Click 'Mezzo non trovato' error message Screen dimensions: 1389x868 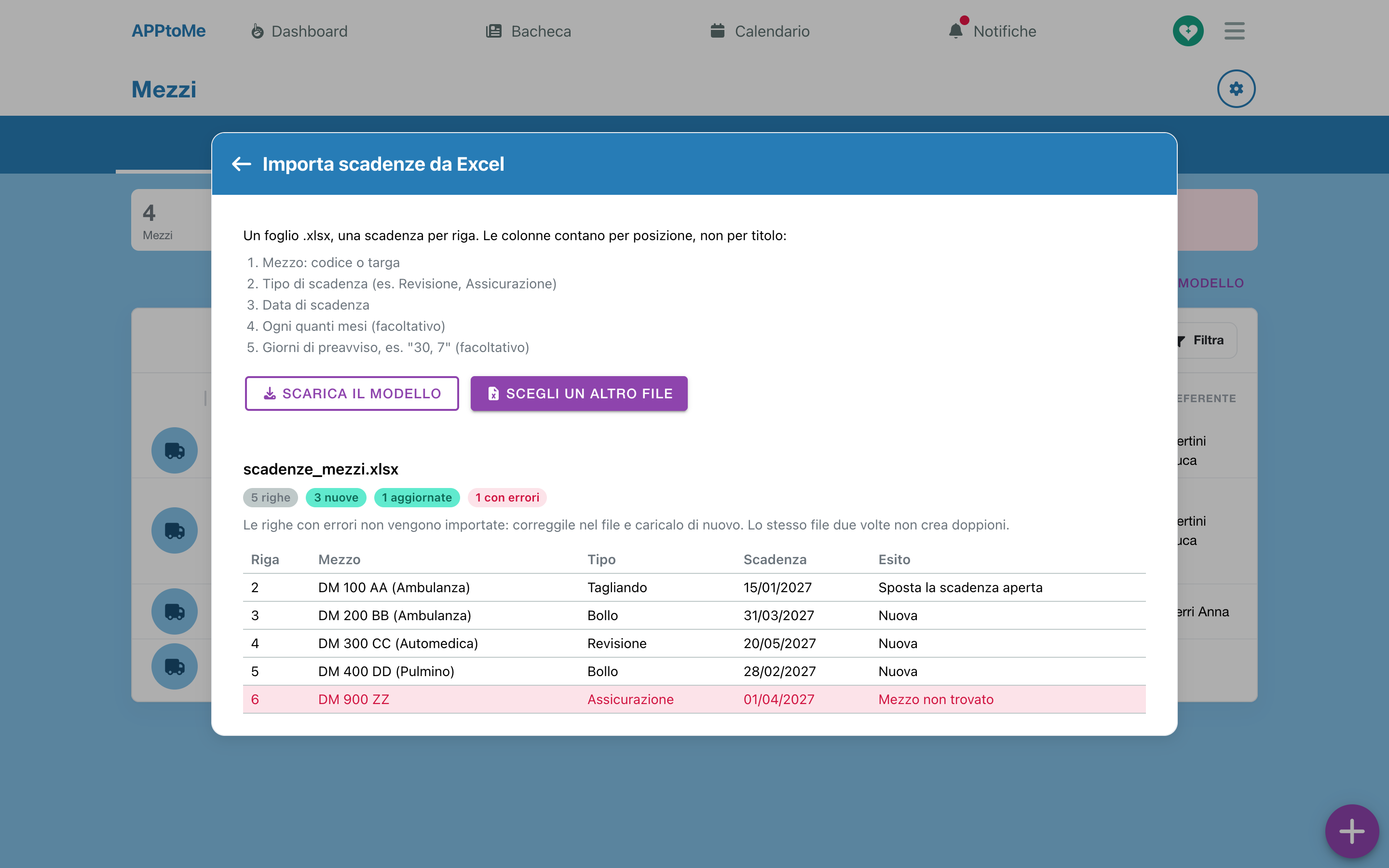(x=936, y=700)
